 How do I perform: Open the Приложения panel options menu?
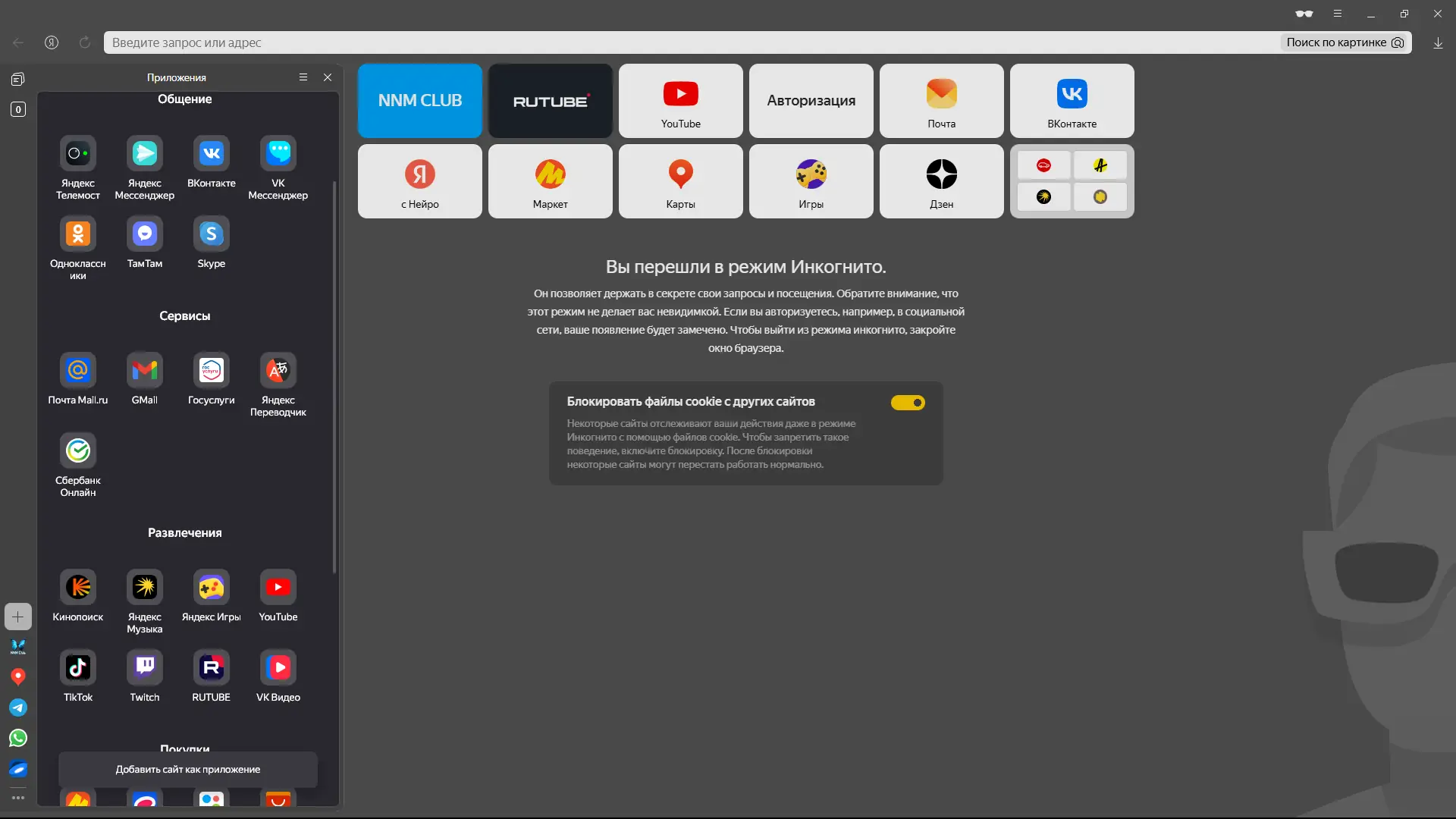tap(303, 77)
